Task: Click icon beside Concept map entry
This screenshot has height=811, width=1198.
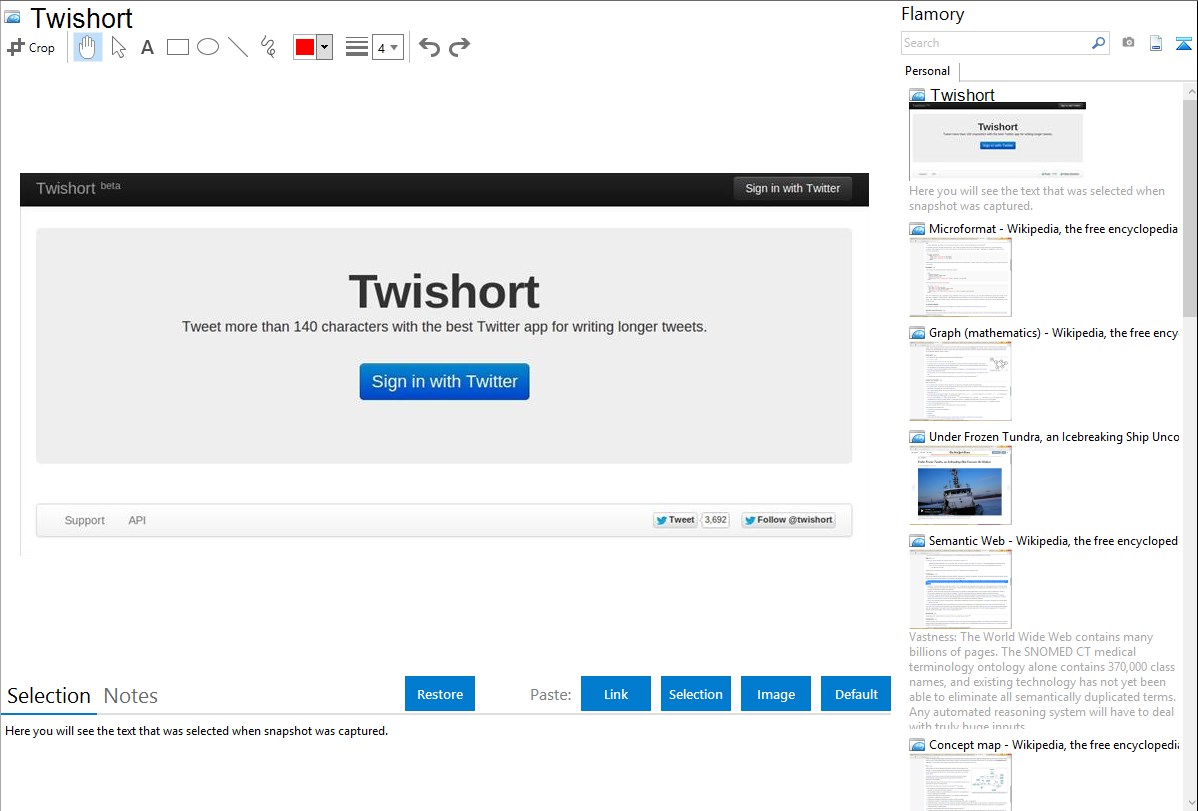Action: coord(917,745)
